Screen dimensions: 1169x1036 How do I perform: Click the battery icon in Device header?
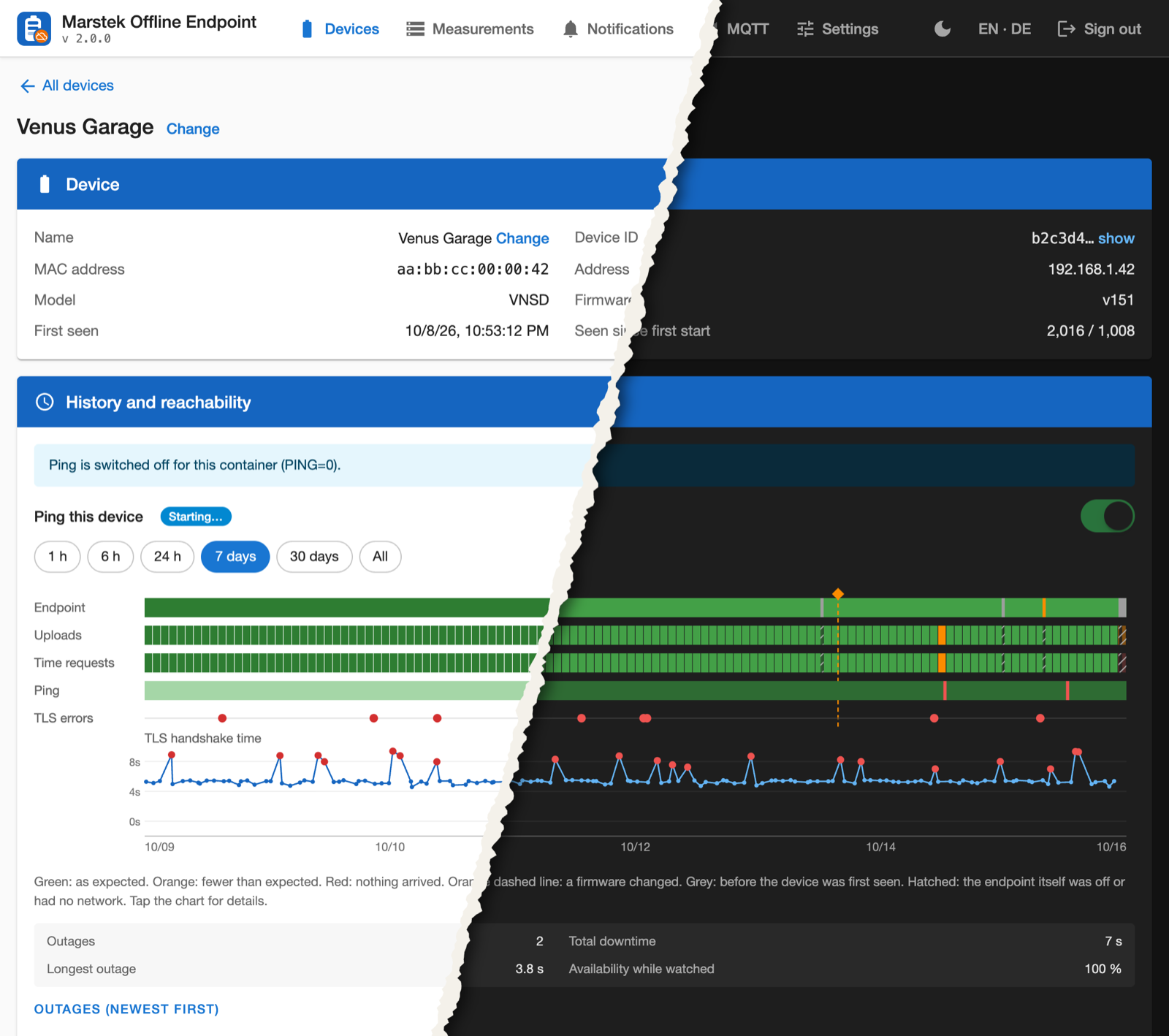(x=45, y=184)
